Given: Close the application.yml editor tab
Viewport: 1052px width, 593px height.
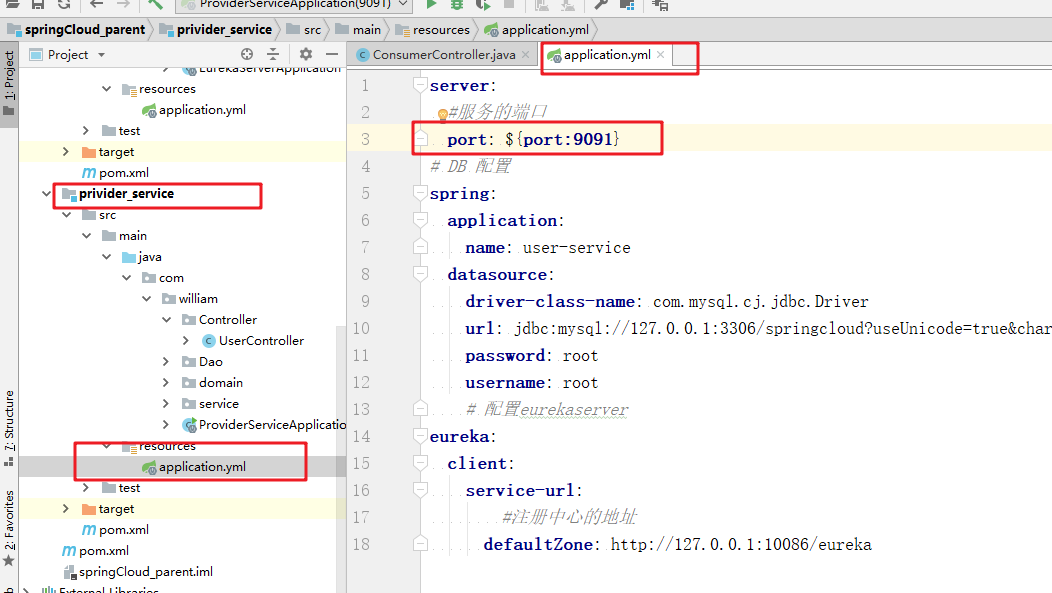Looking at the screenshot, I should (x=661, y=54).
